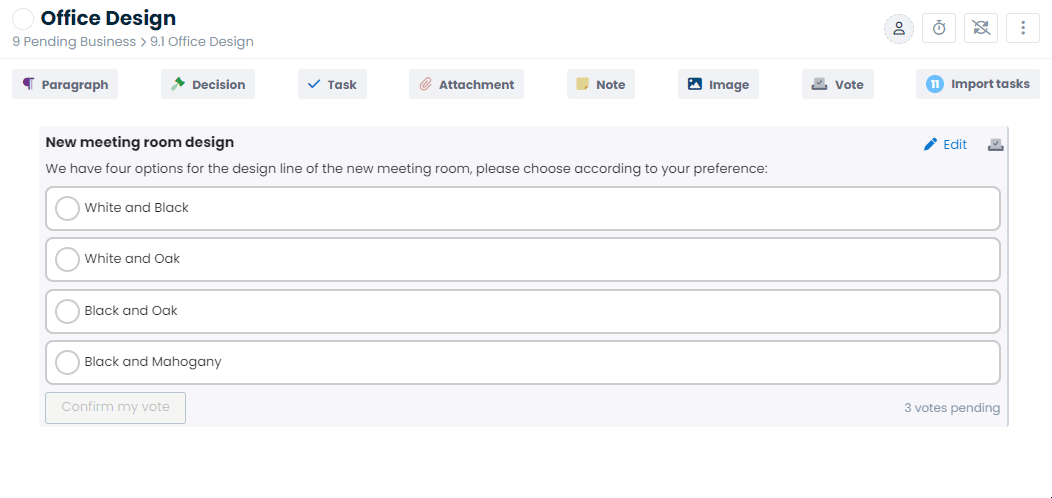Select the White and Black option
1052x498 pixels.
523,208
